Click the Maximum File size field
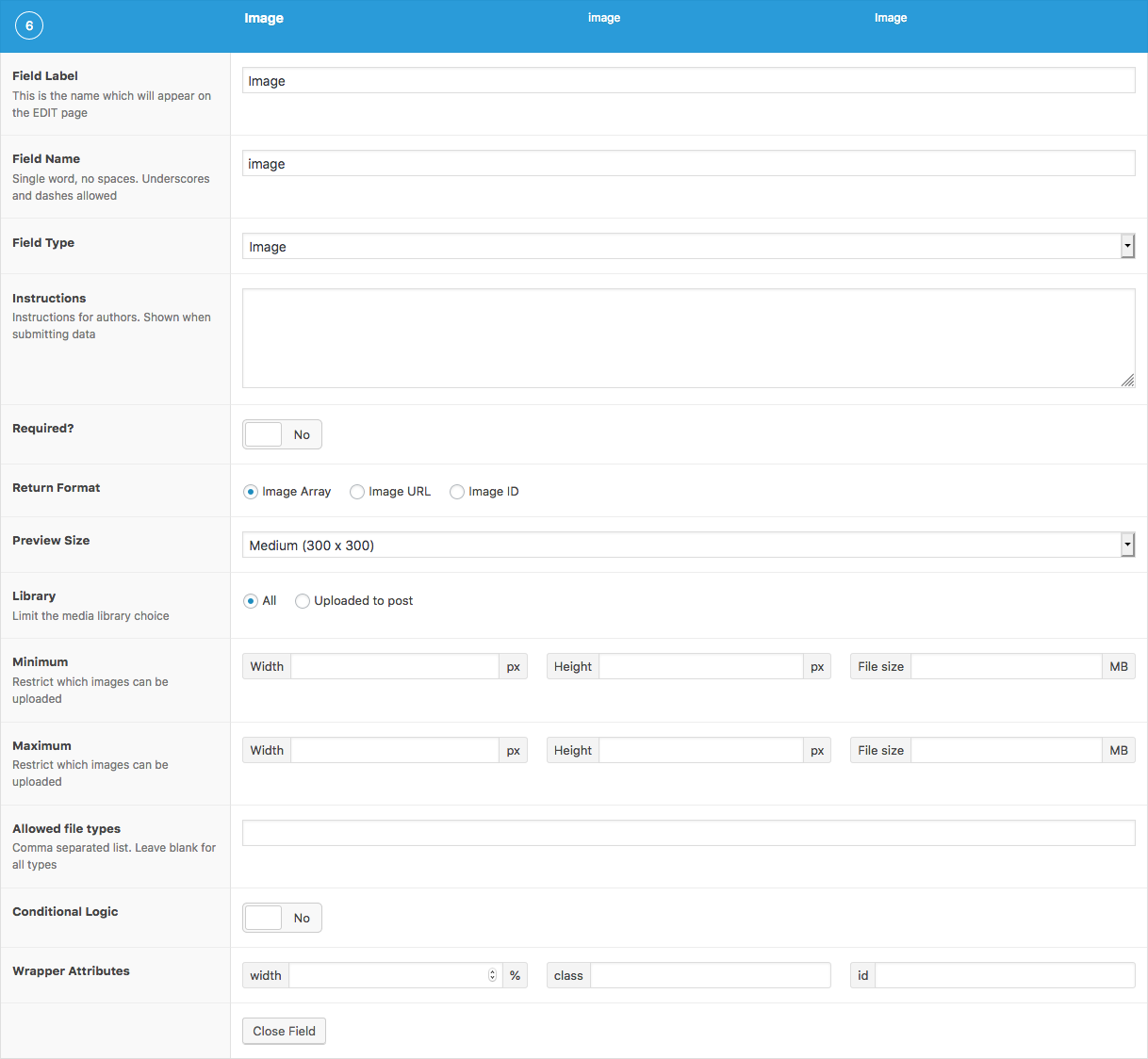 click(1007, 750)
